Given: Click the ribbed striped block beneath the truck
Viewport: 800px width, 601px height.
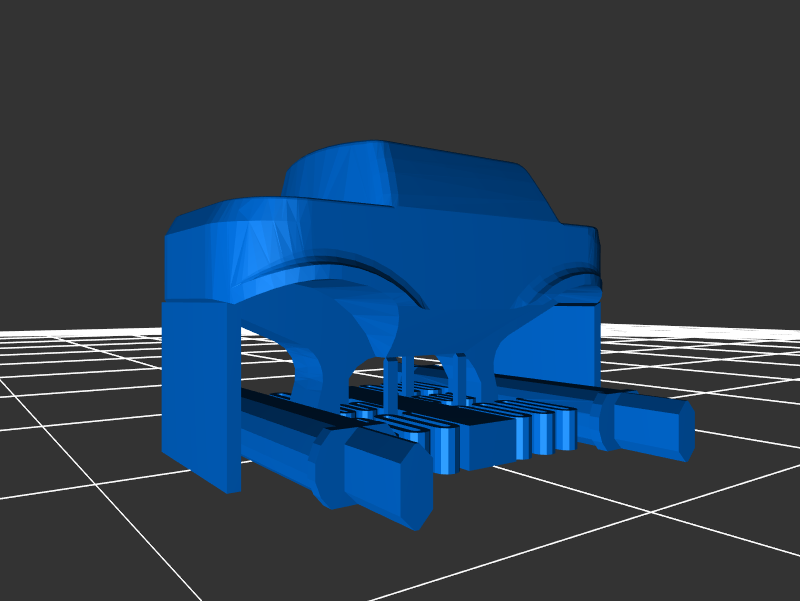Looking at the screenshot, I should [500, 430].
